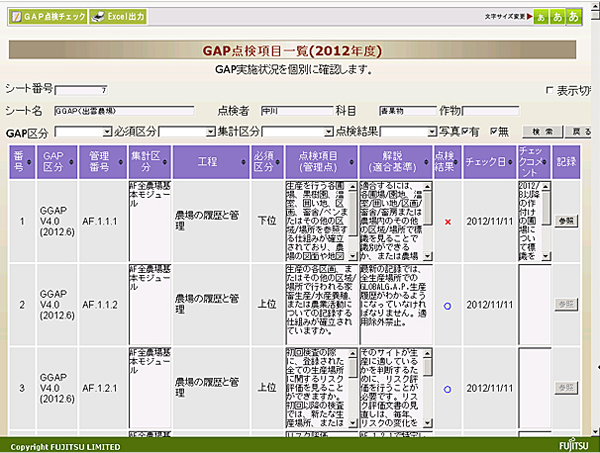Focus the シート名 input field

point(124,111)
